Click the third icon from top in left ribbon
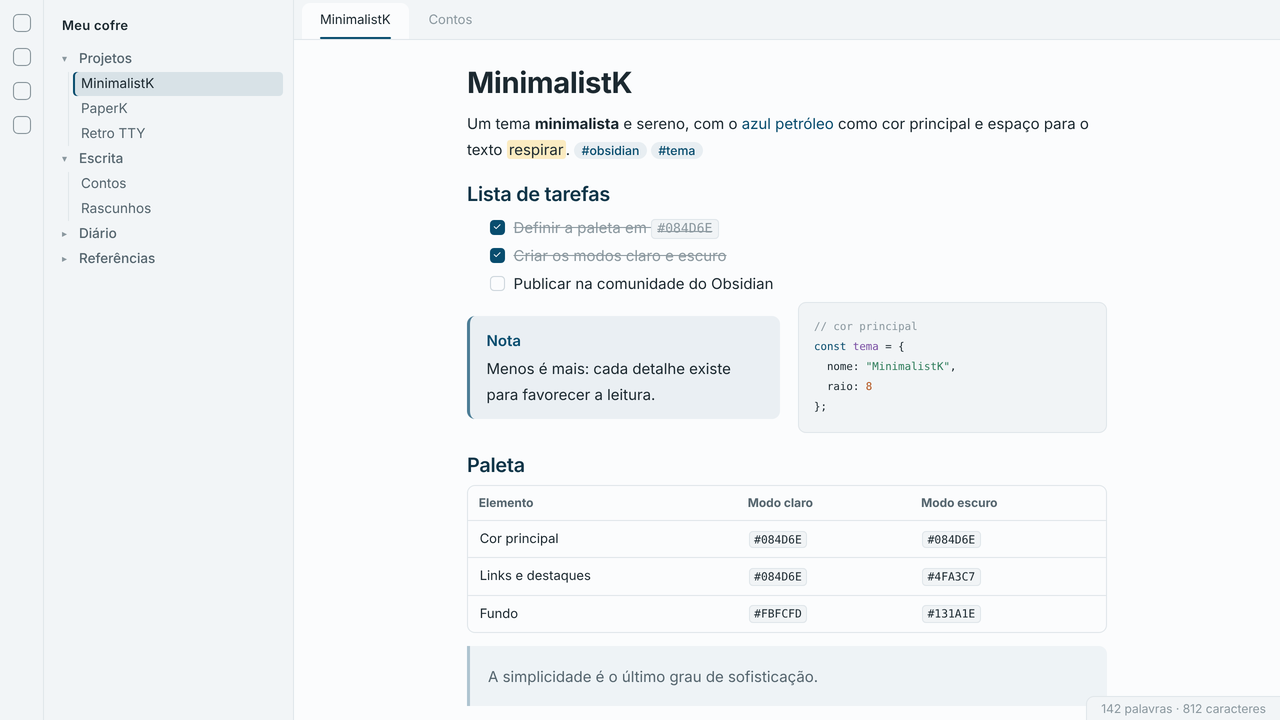The height and width of the screenshot is (720, 1280). [22, 91]
